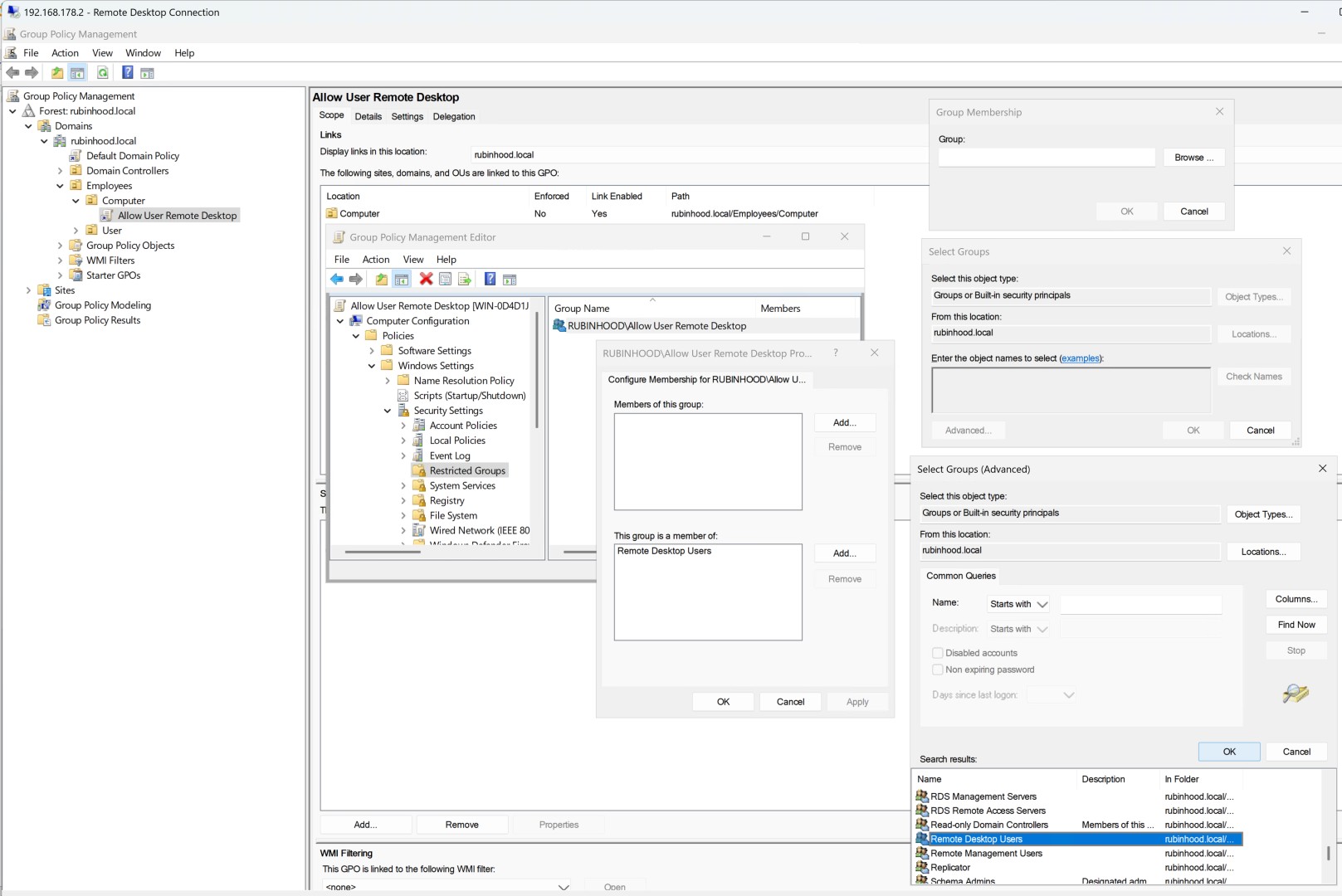
Task: Collapse Security Settings in Editor tree
Action: (388, 411)
